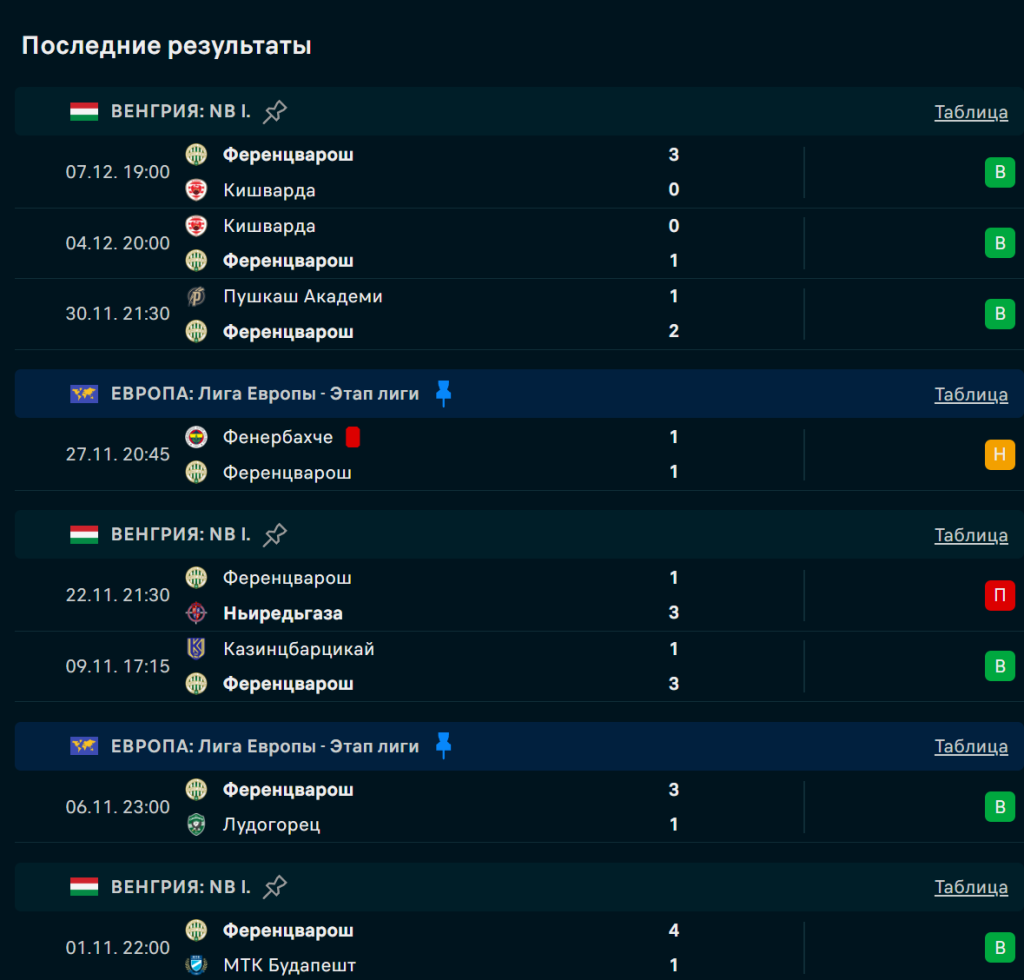The width and height of the screenshot is (1024, 980).
Task: Click the orange Н draw badge
Action: [x=999, y=454]
